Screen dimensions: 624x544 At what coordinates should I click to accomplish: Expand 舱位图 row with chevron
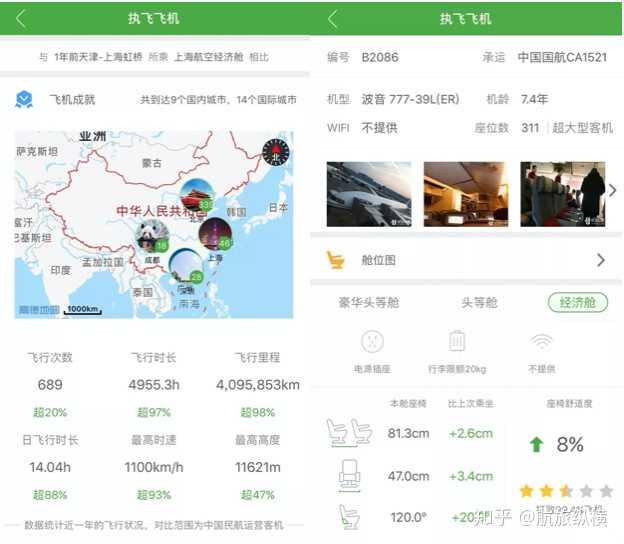601,260
